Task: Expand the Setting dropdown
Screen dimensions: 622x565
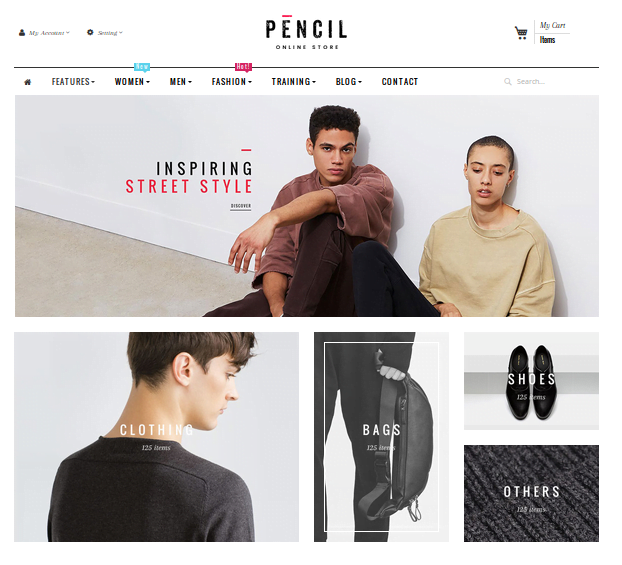Action: [x=111, y=33]
